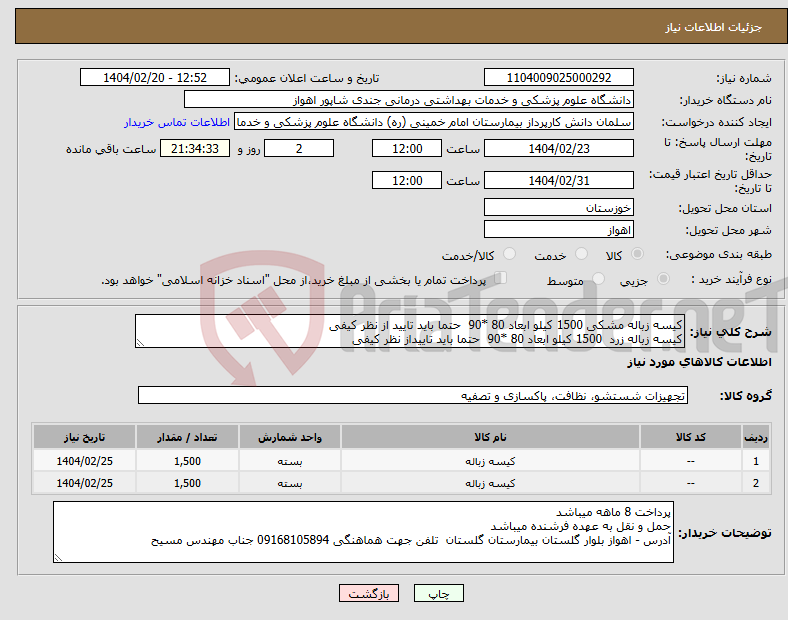Click the remaining time field 21:34:33

(x=195, y=149)
